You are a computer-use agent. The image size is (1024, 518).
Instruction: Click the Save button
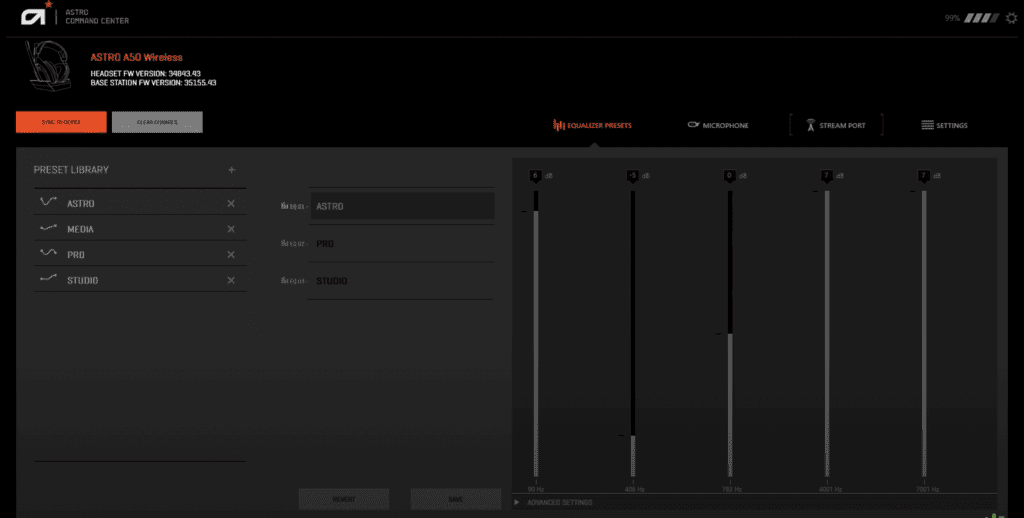tap(455, 499)
